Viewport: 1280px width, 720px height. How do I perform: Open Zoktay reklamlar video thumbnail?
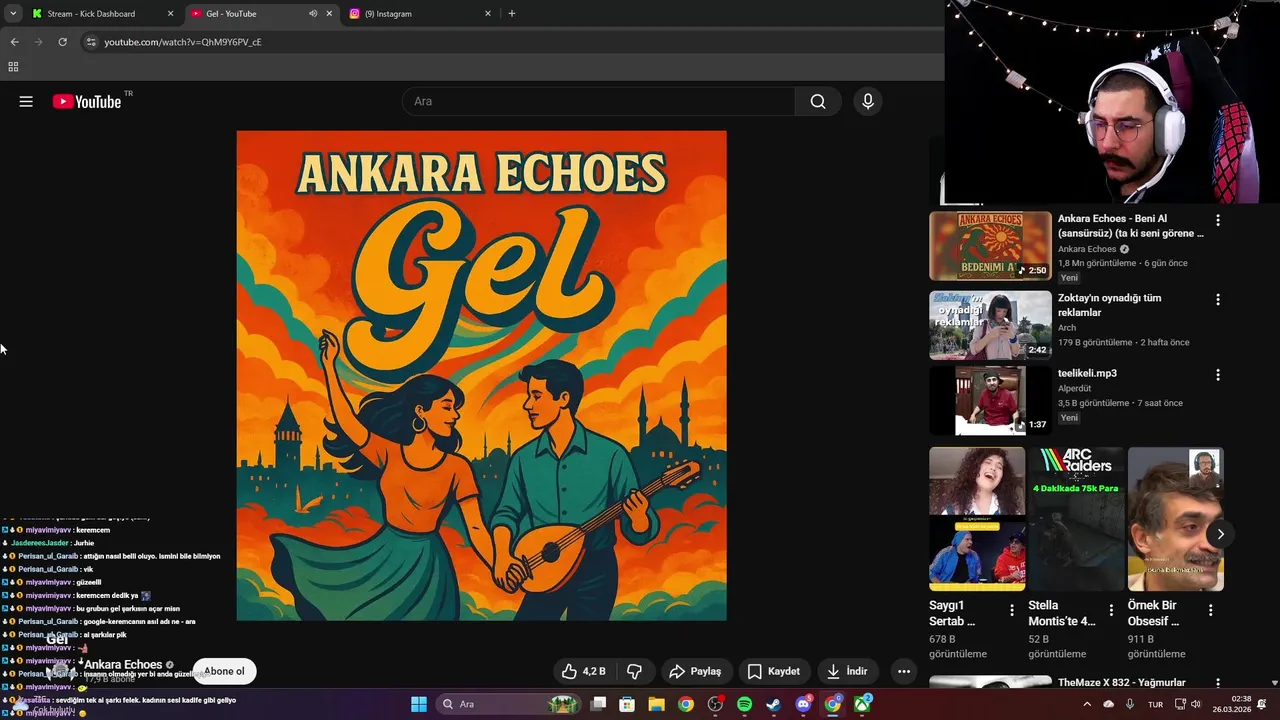point(990,325)
